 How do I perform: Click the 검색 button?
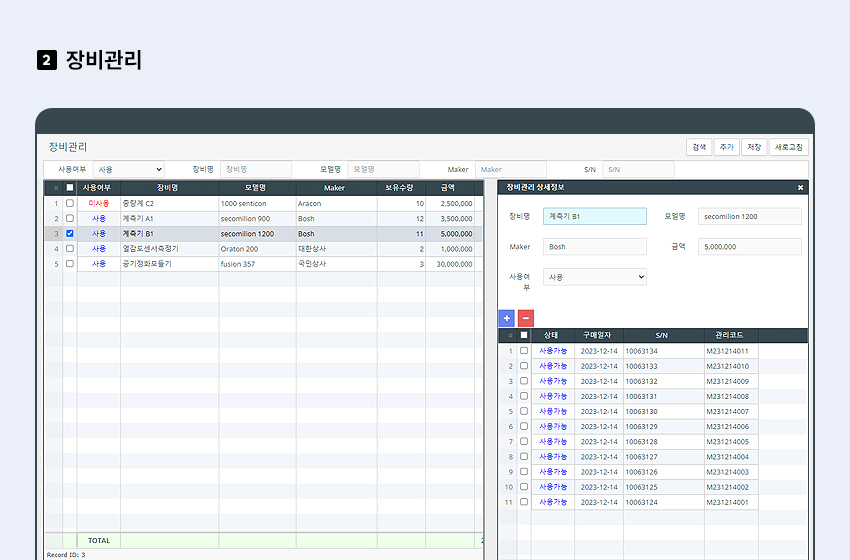click(x=699, y=147)
